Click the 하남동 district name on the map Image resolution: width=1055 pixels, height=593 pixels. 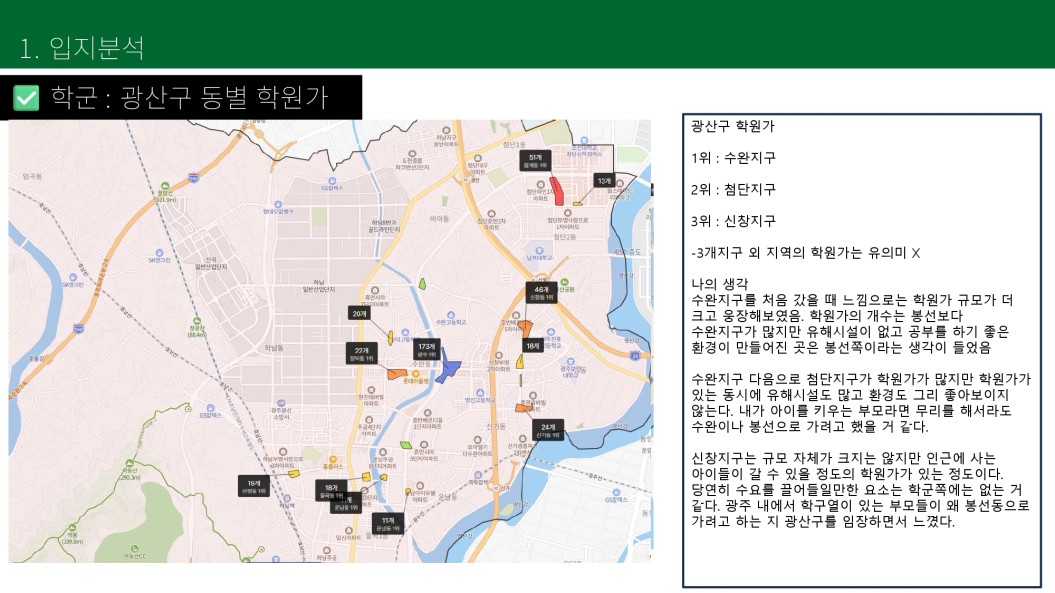pos(274,348)
